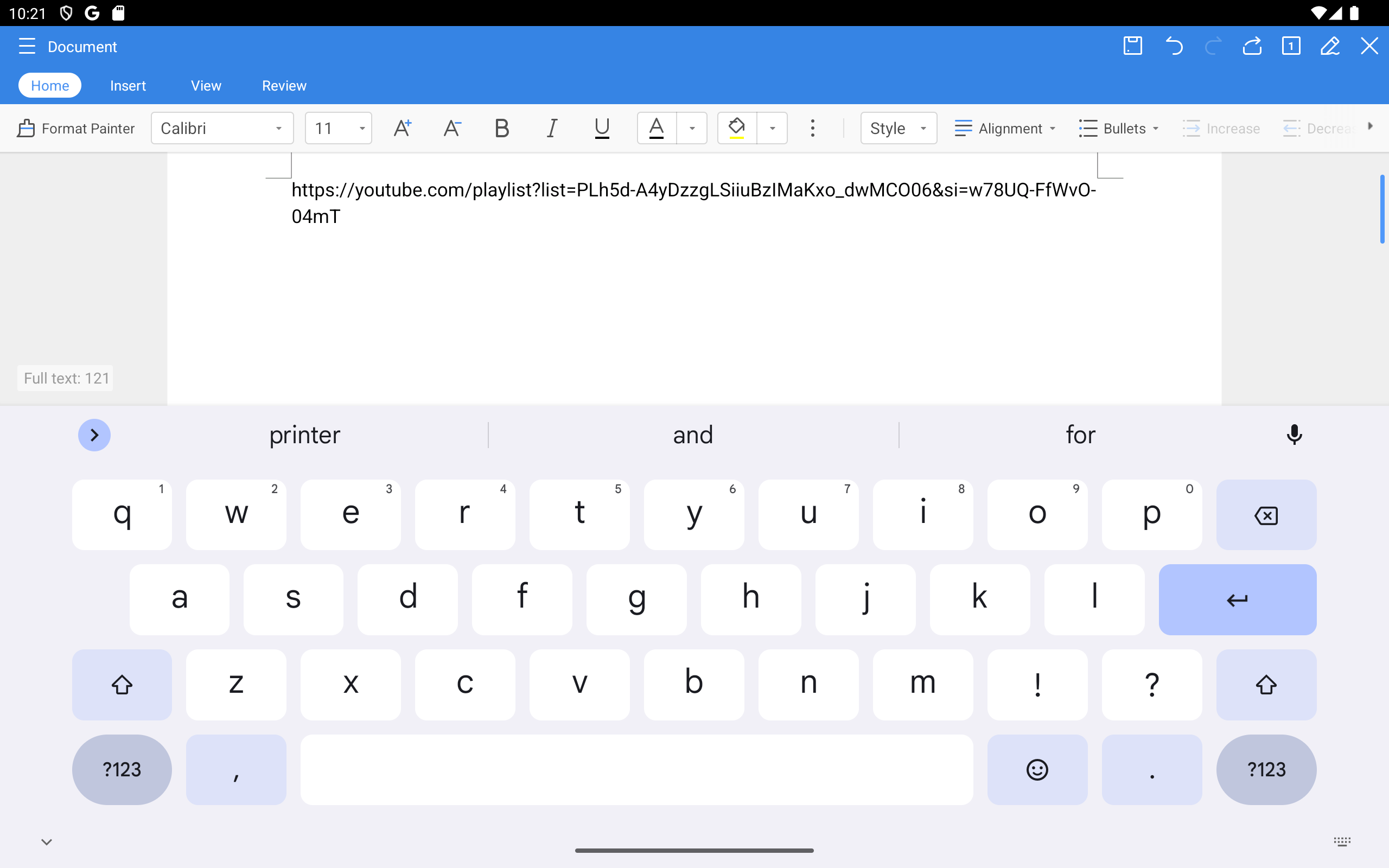Save the document with the floppy icon
Image resolution: width=1389 pixels, height=868 pixels.
pos(1132,46)
